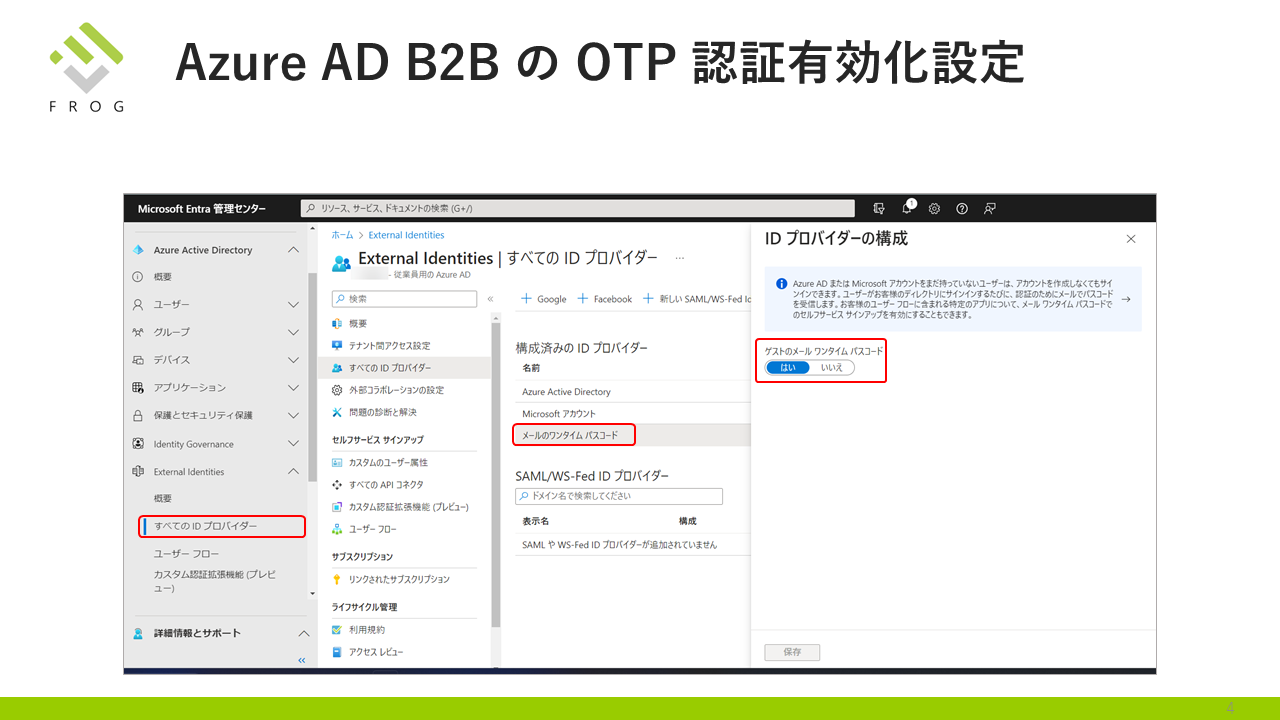Collapse the External Identities chevron
This screenshot has height=720, width=1280.
point(293,471)
